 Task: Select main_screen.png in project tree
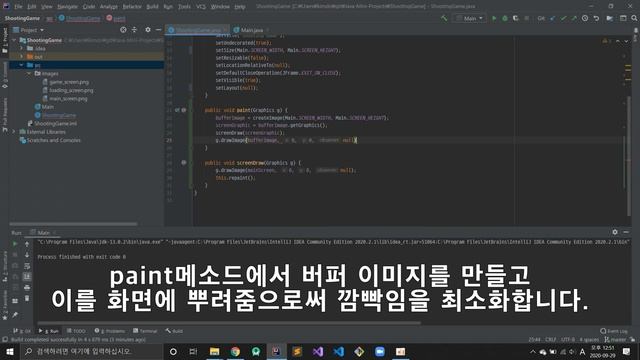tap(68, 99)
